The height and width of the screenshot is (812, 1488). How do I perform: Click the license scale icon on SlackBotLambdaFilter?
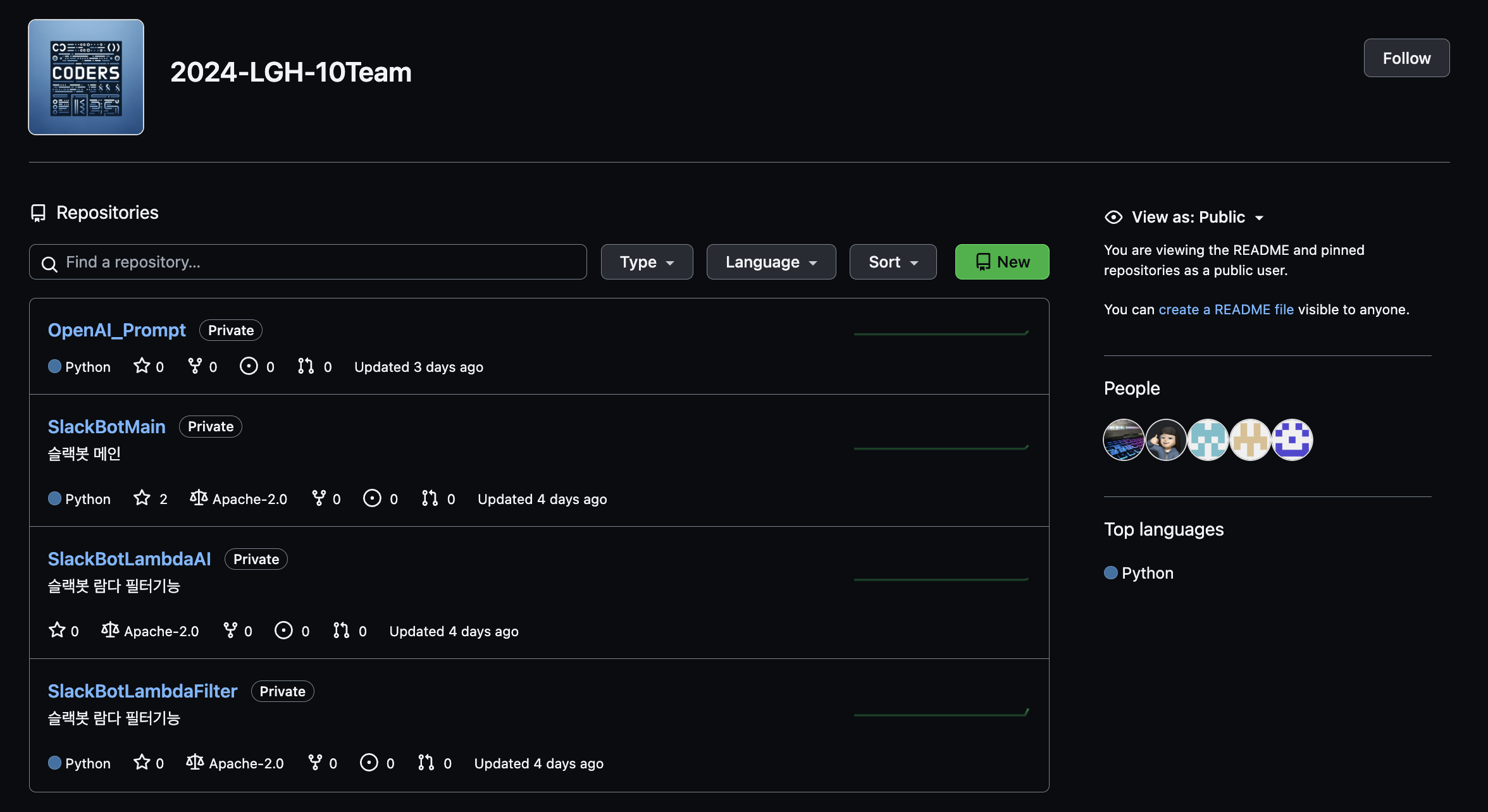(195, 763)
